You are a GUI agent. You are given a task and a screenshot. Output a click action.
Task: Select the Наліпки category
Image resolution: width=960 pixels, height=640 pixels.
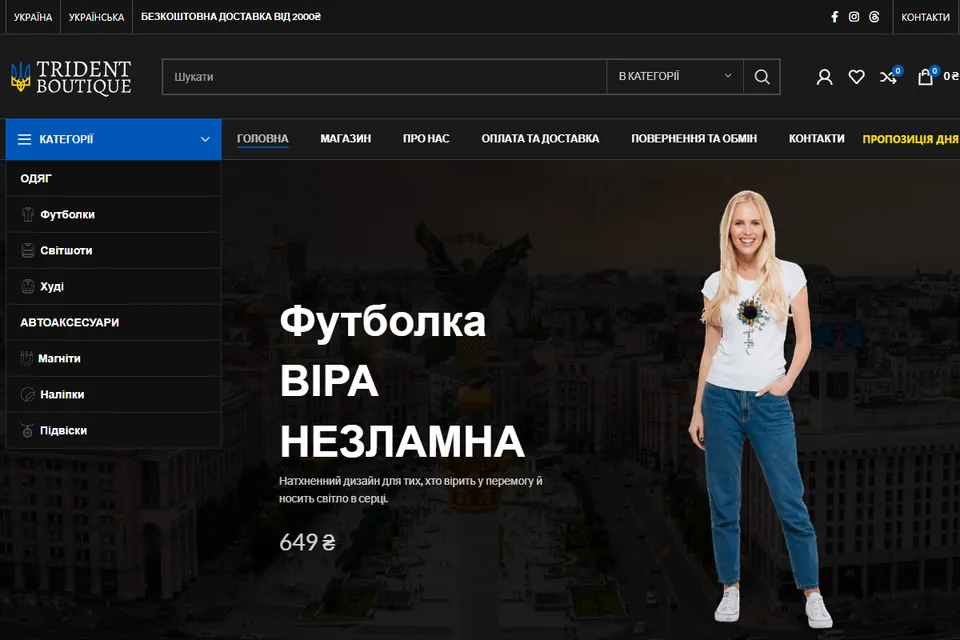(114, 394)
